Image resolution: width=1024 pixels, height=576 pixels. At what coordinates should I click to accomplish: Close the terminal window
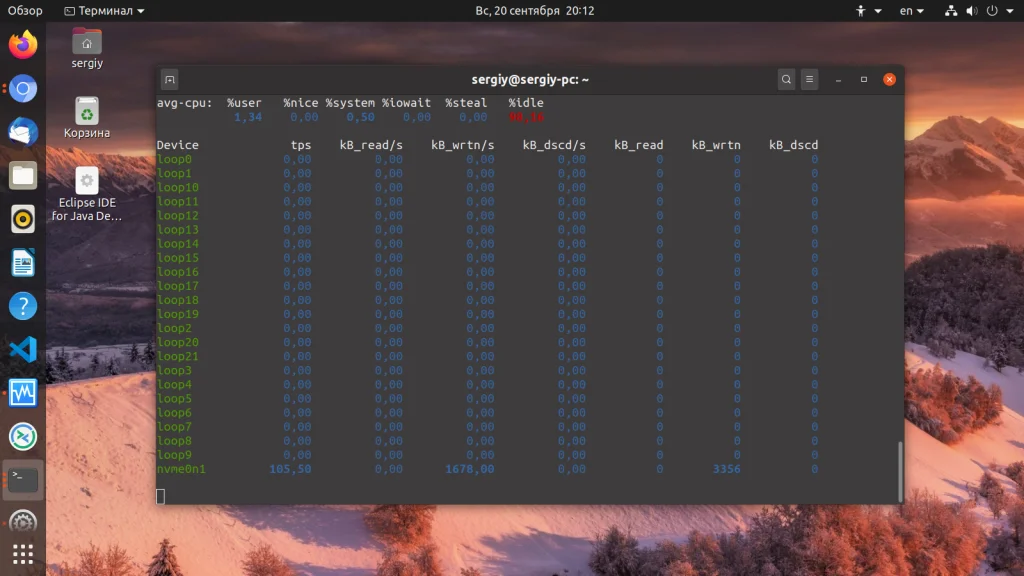889,80
